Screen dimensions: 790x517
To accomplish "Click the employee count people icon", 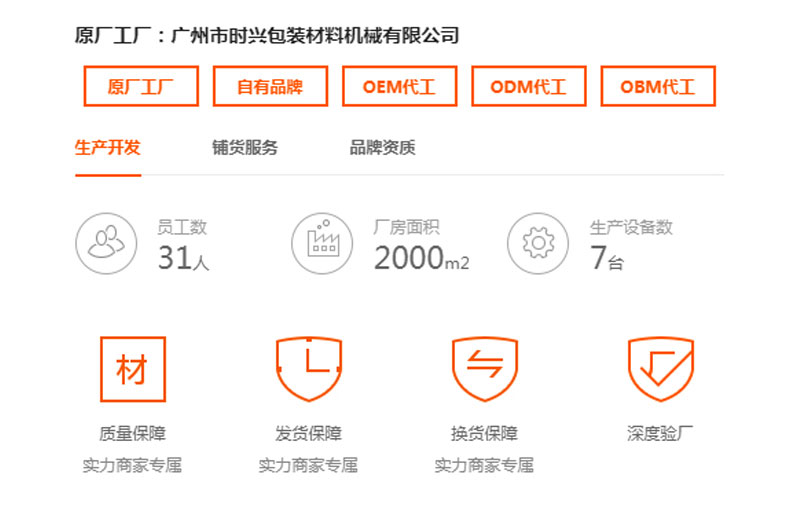I will tap(106, 243).
